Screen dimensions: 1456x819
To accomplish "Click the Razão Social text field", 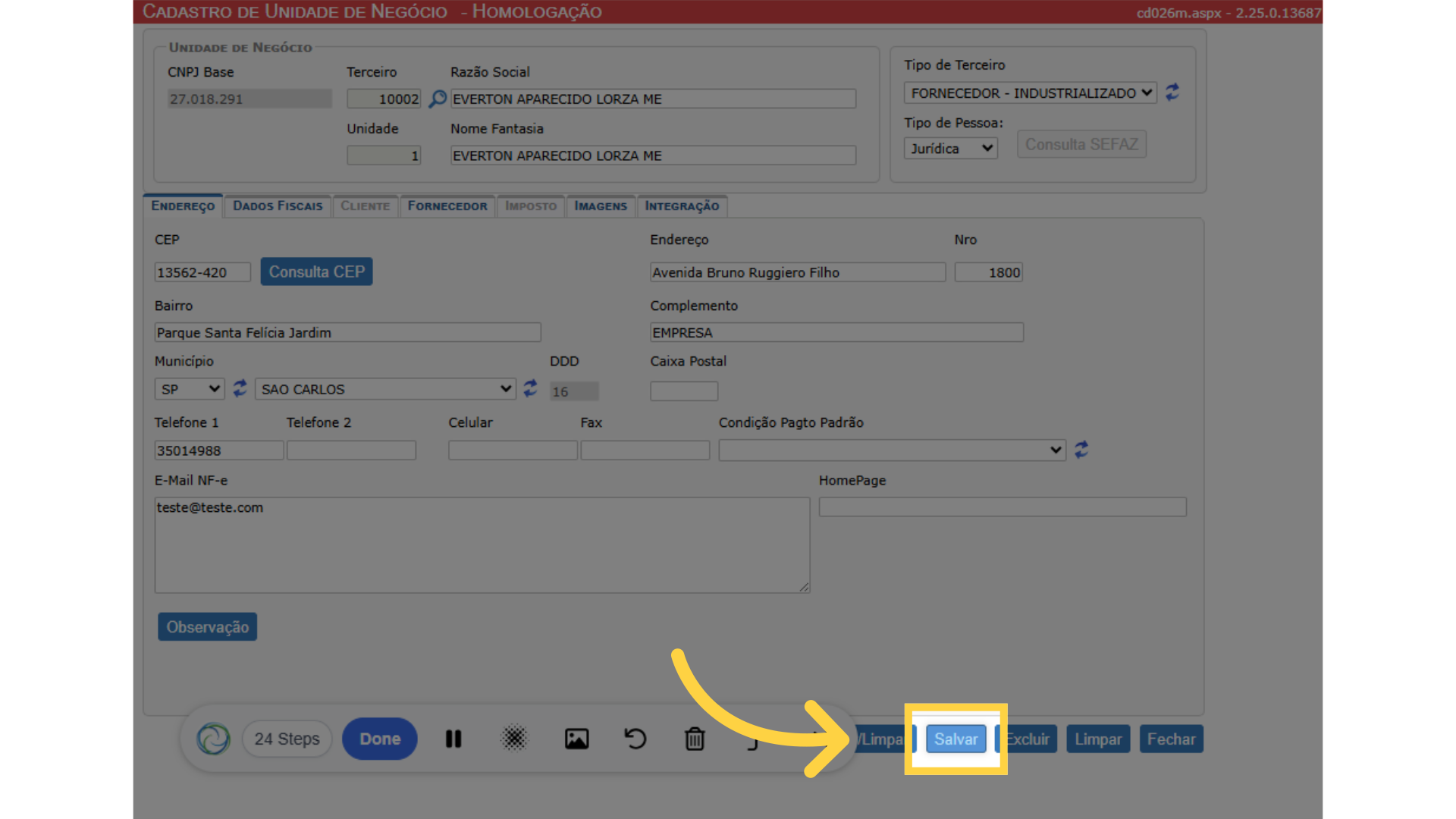I will click(654, 99).
